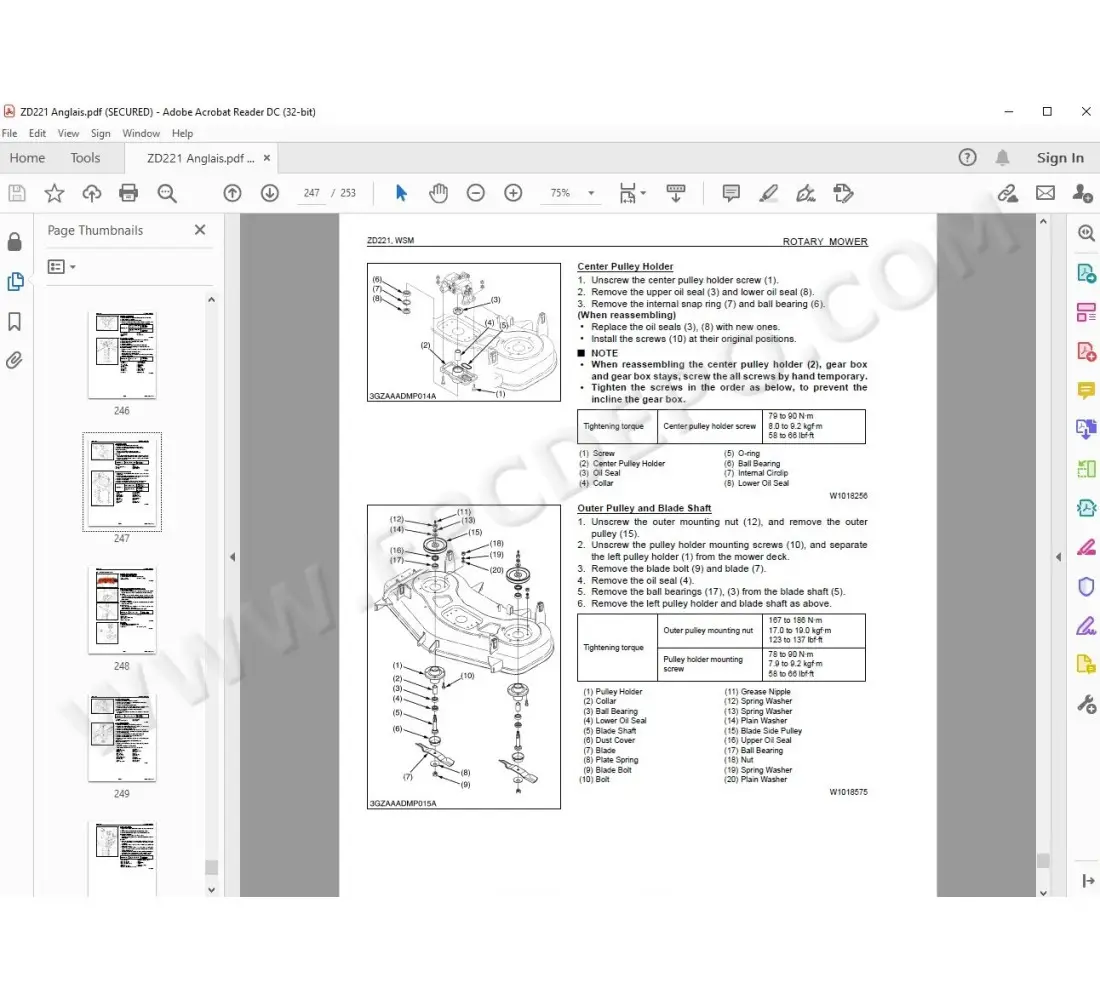This screenshot has height=1000, width=1100.
Task: Close the ZD221 Anglais.pdf tab
Action: tap(267, 158)
